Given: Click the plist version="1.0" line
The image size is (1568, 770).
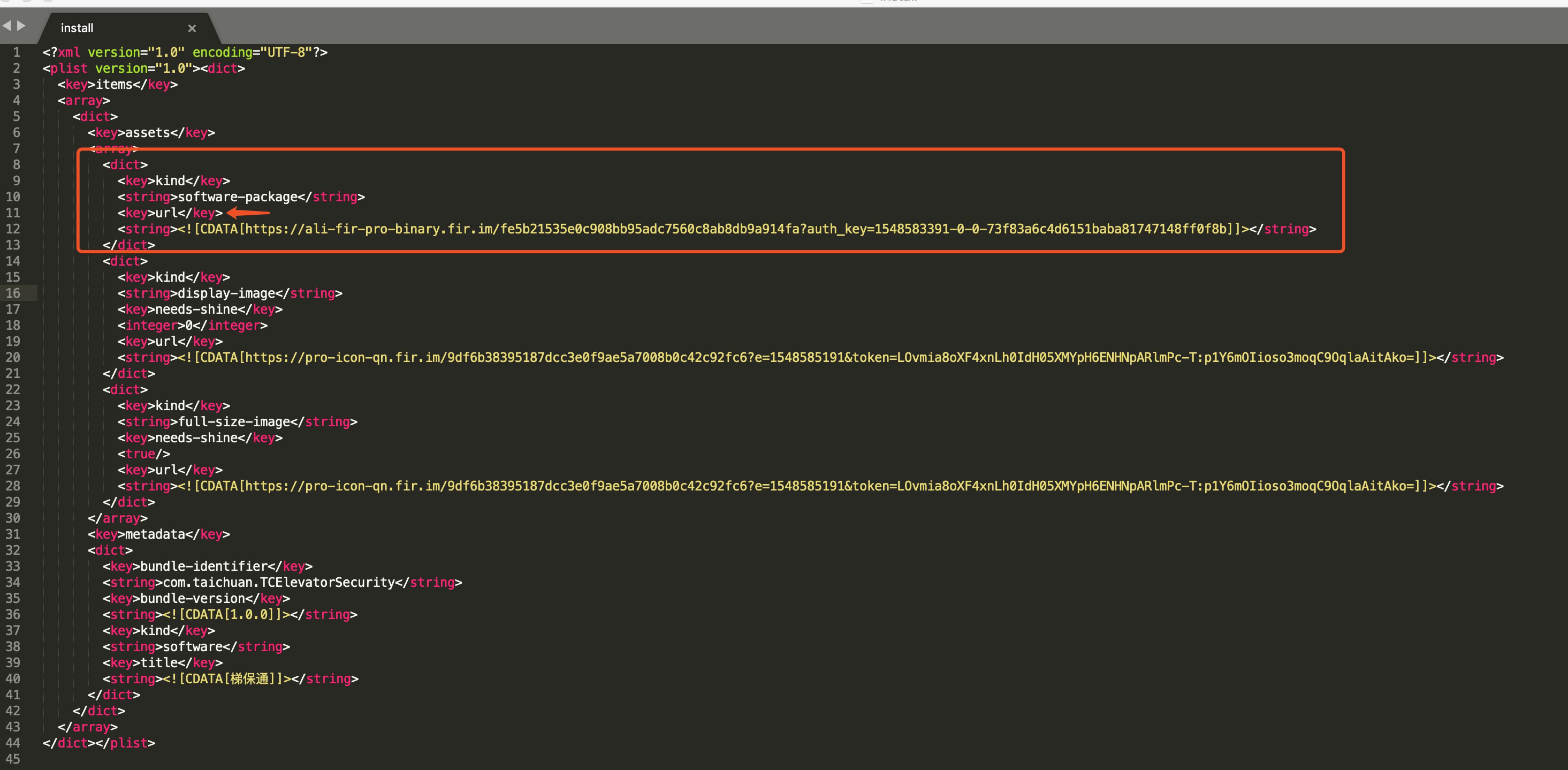Looking at the screenshot, I should click(144, 68).
